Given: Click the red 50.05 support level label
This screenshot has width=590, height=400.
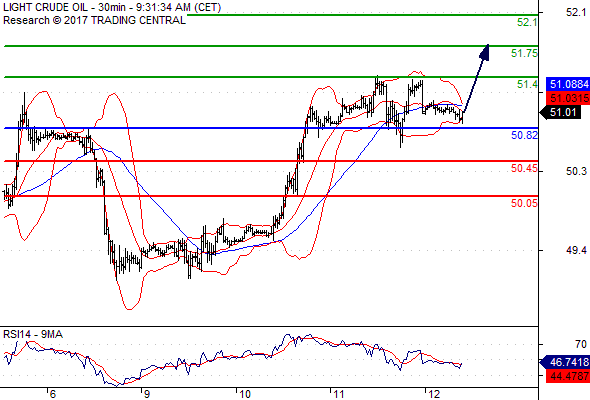Looking at the screenshot, I should pos(524,203).
